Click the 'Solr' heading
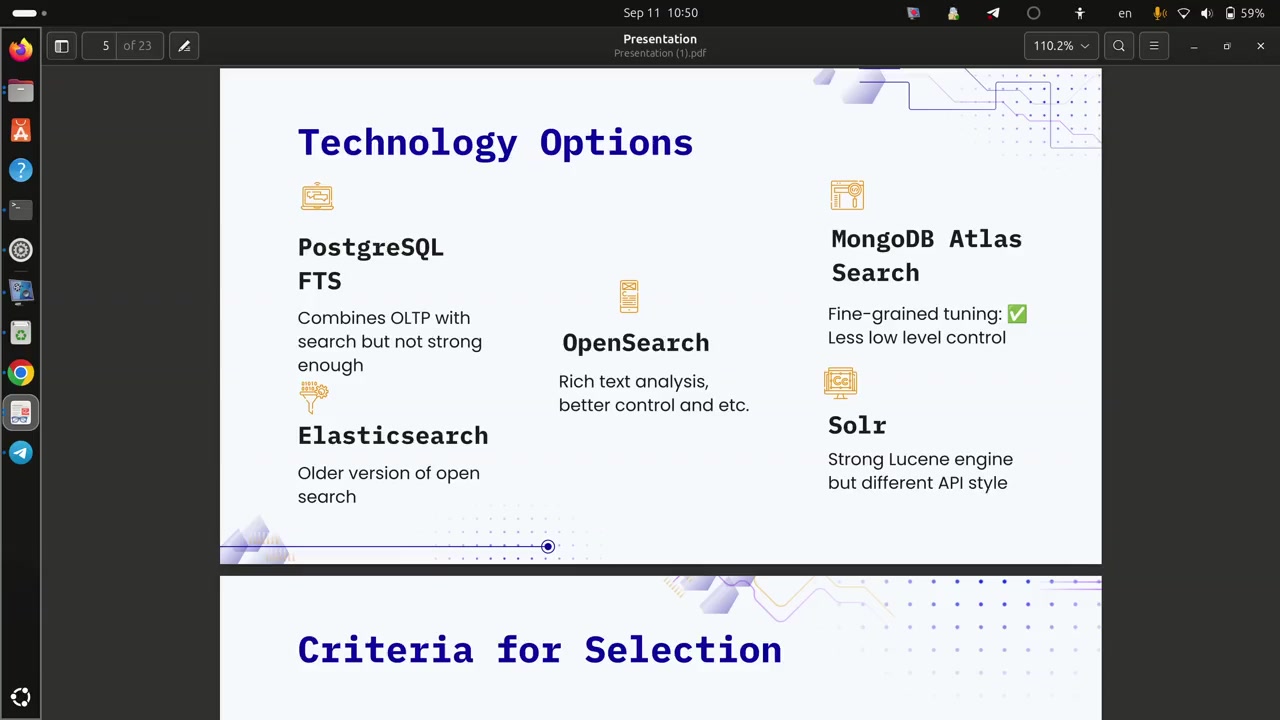 (857, 425)
